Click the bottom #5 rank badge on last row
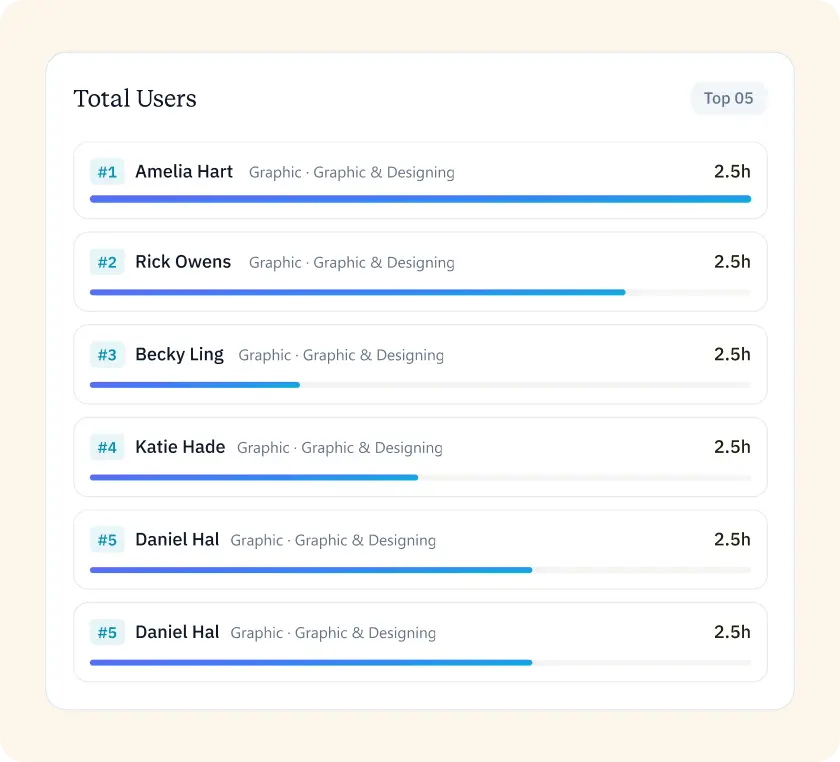The height and width of the screenshot is (762, 840). click(107, 632)
